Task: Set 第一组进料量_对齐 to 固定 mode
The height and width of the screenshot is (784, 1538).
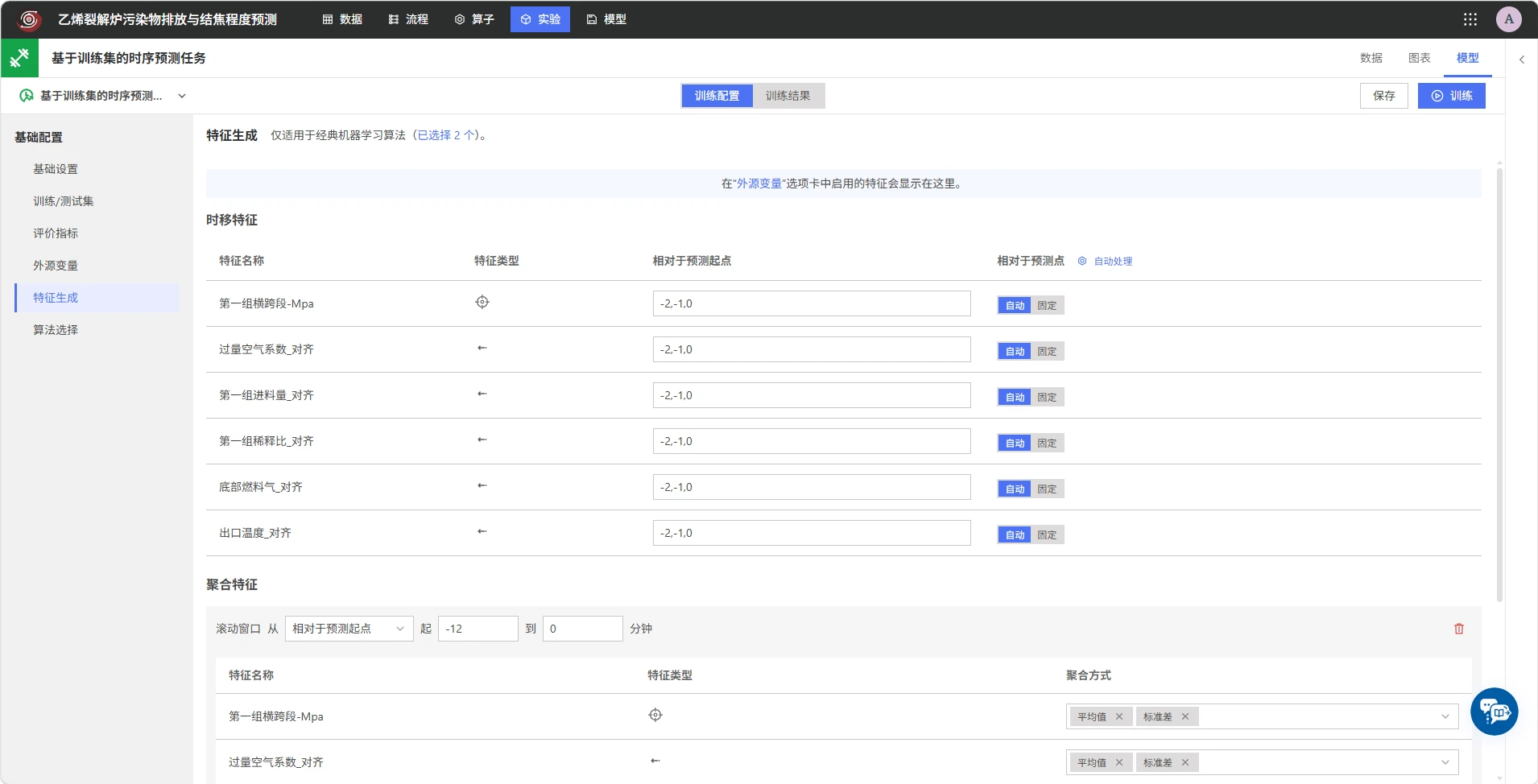Action: (1048, 397)
